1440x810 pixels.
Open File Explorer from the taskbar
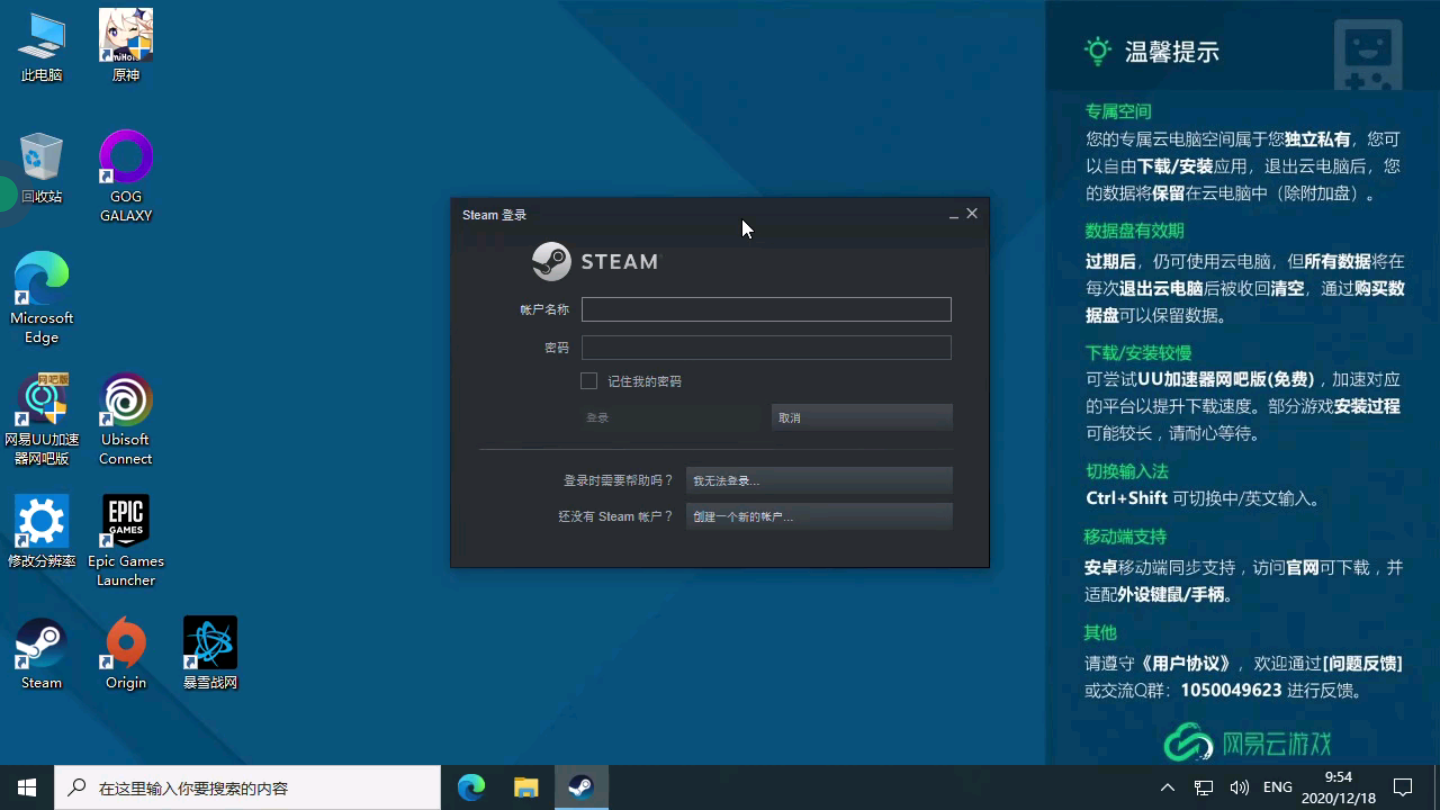pos(526,787)
